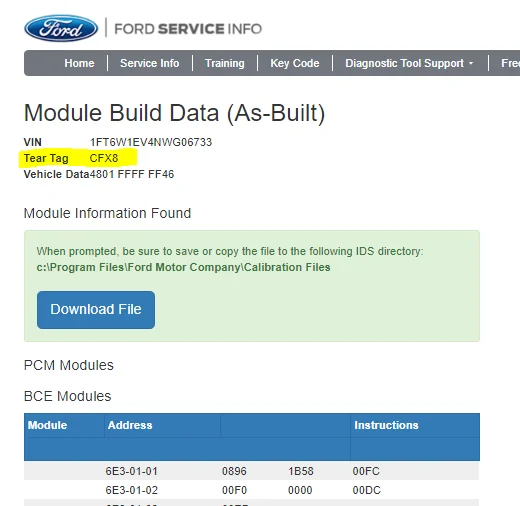
Task: Click the Ford oval logo
Action: click(x=61, y=28)
